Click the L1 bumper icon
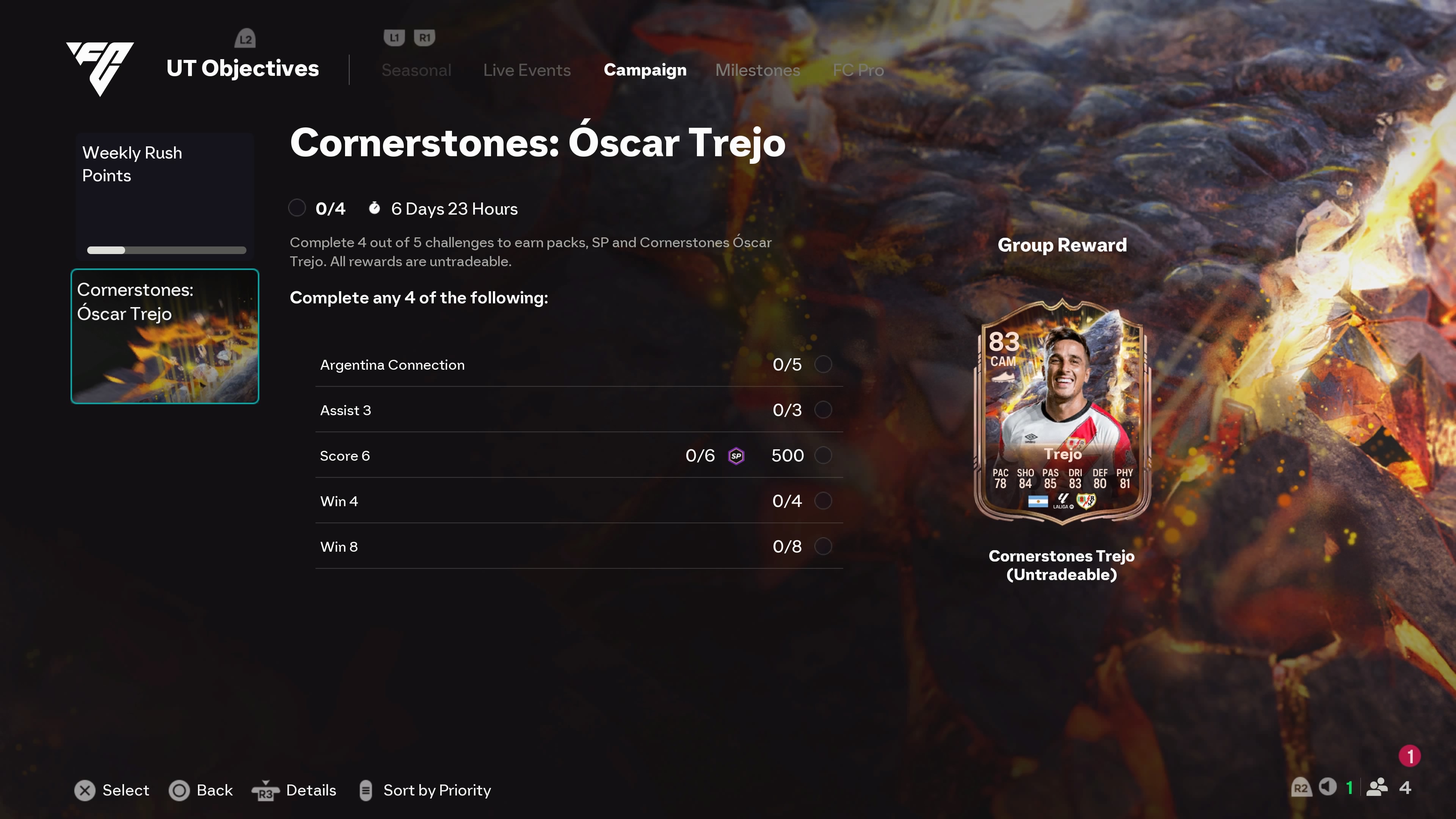The image size is (1456, 819). point(394,38)
